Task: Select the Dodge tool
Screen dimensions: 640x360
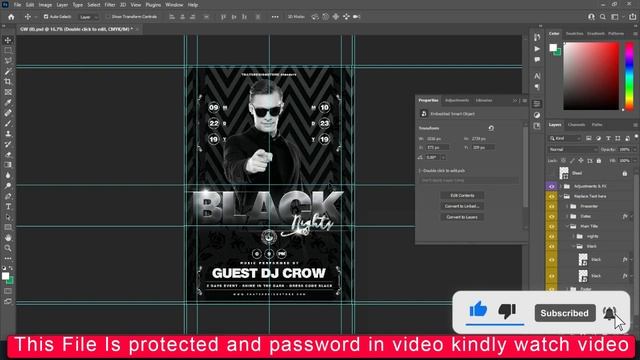Action: tap(8, 186)
